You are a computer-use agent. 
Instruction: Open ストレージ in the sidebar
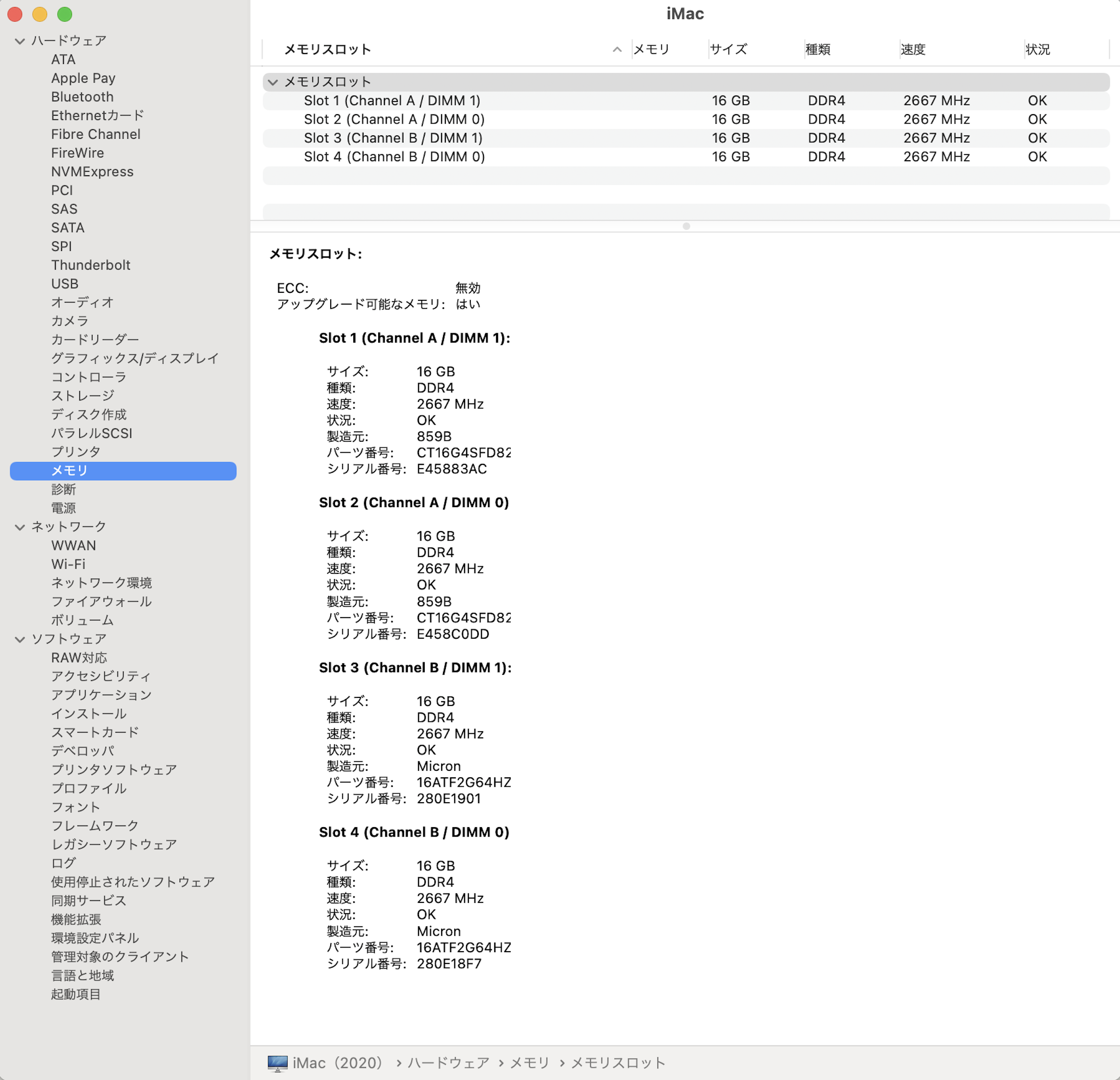pyautogui.click(x=83, y=396)
